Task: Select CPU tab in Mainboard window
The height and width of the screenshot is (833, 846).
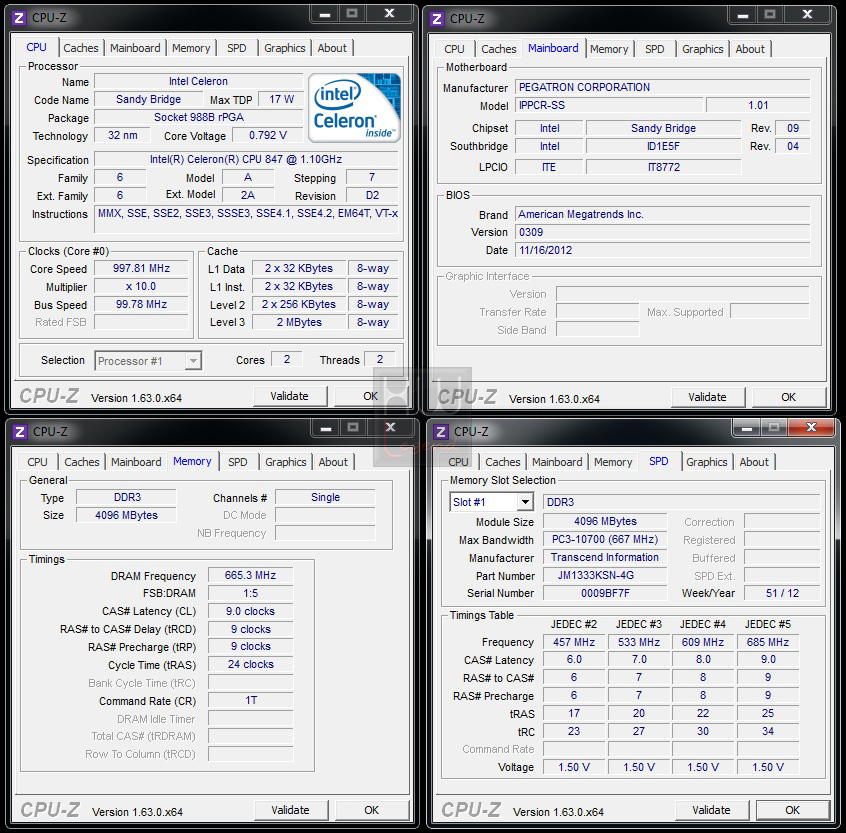Action: (454, 49)
